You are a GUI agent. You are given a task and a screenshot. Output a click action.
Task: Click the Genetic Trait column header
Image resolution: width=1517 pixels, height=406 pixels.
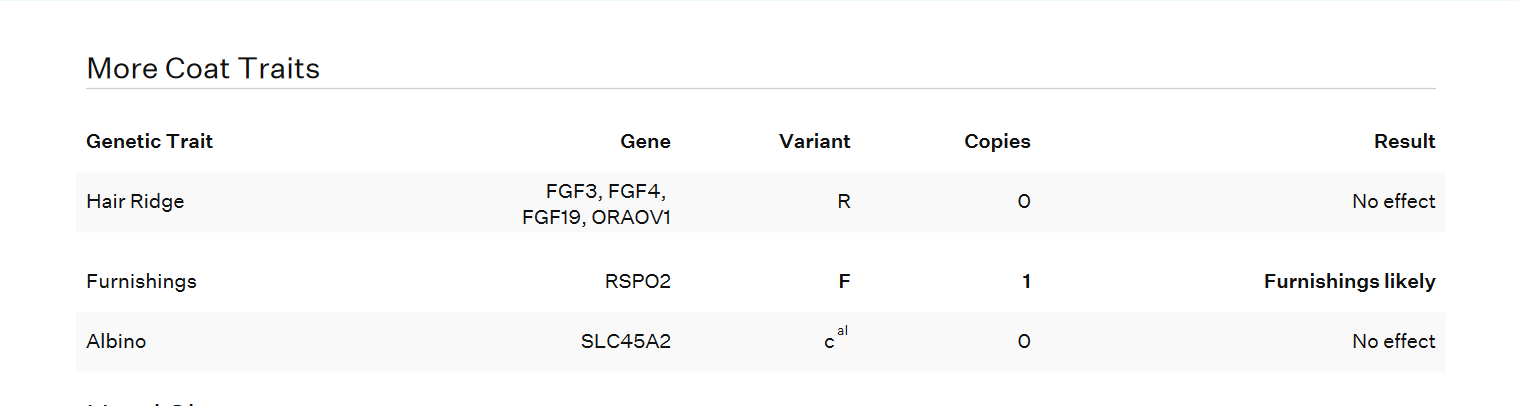tap(150, 141)
